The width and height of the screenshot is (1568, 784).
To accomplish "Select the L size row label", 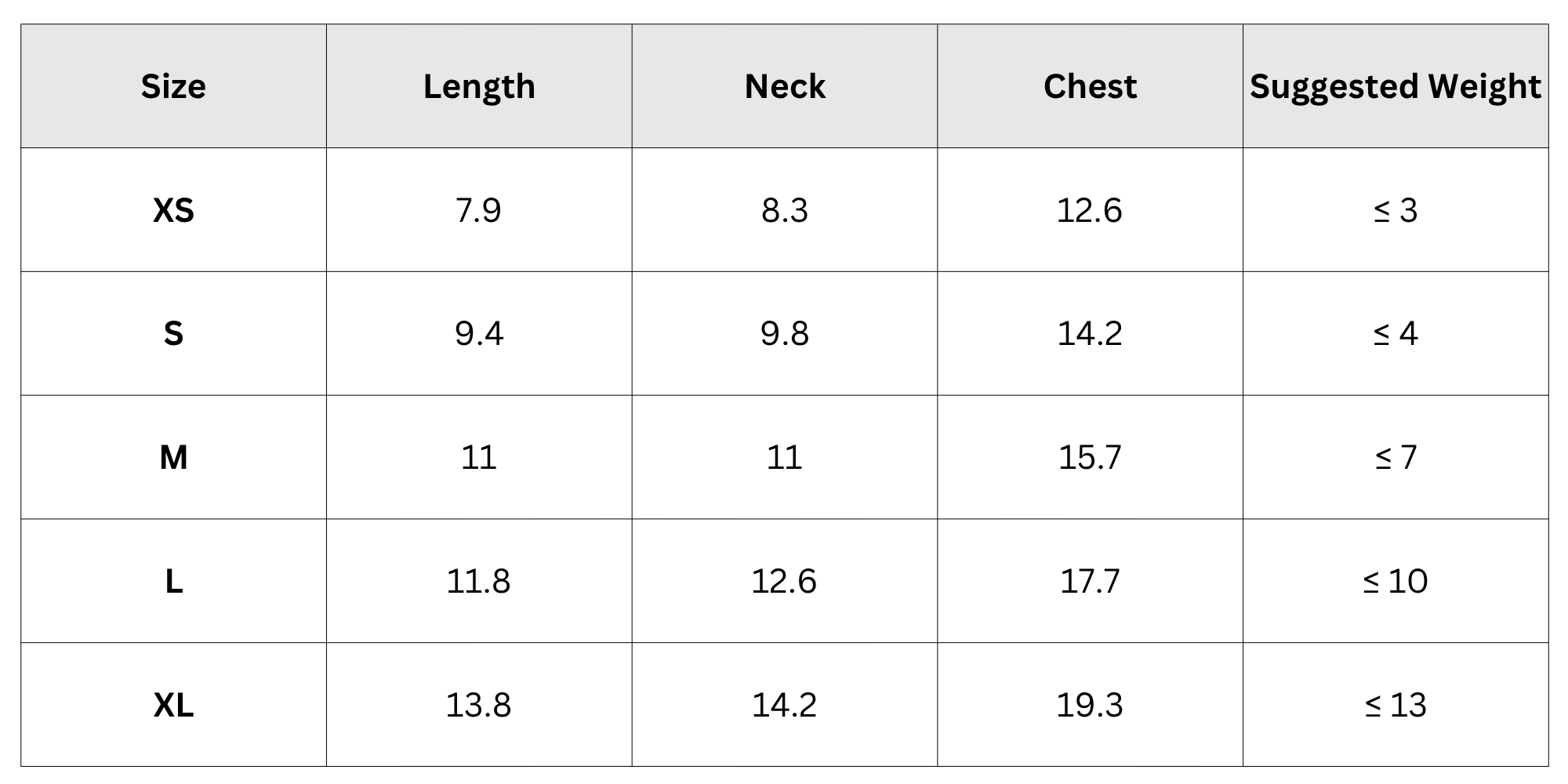I will (x=173, y=581).
